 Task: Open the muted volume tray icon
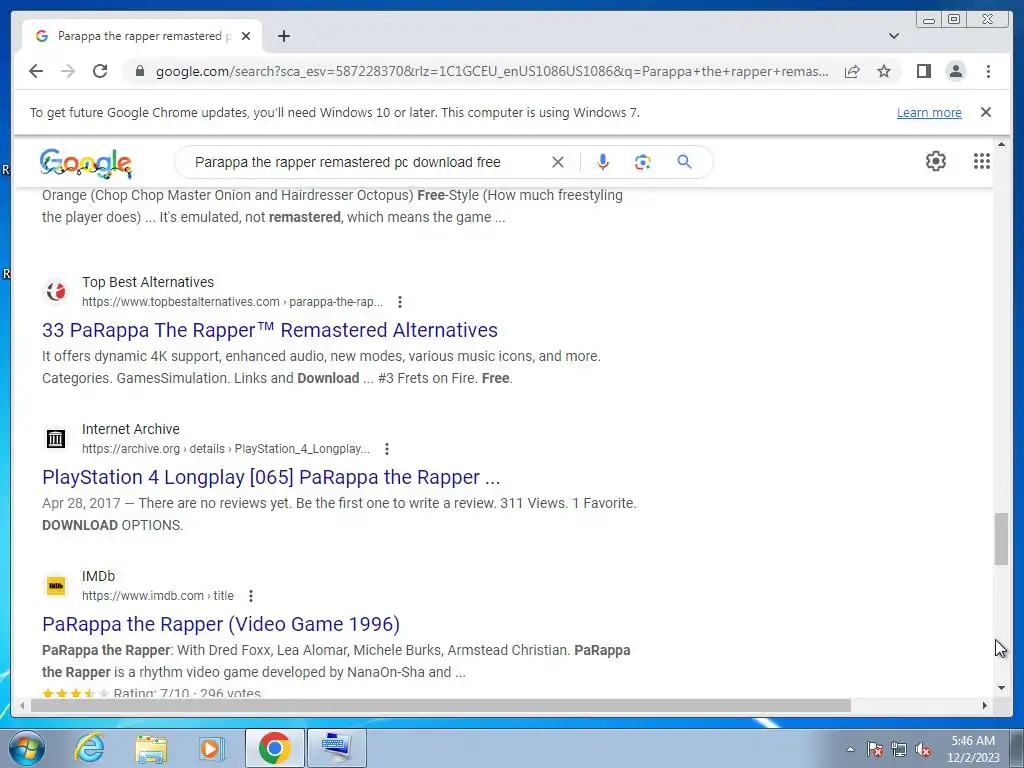click(x=923, y=749)
